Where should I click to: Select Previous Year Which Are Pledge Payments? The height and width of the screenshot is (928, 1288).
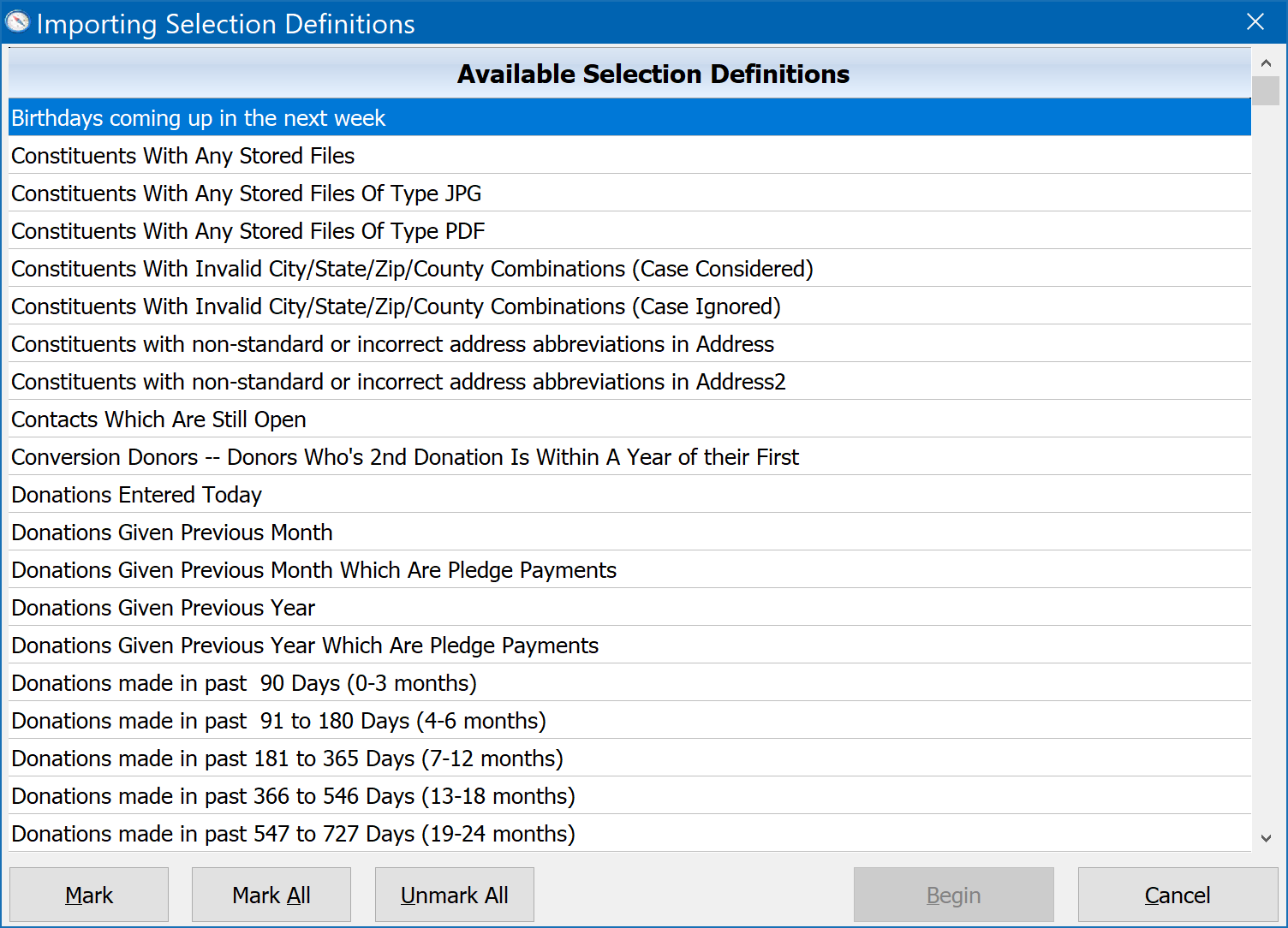[630, 645]
